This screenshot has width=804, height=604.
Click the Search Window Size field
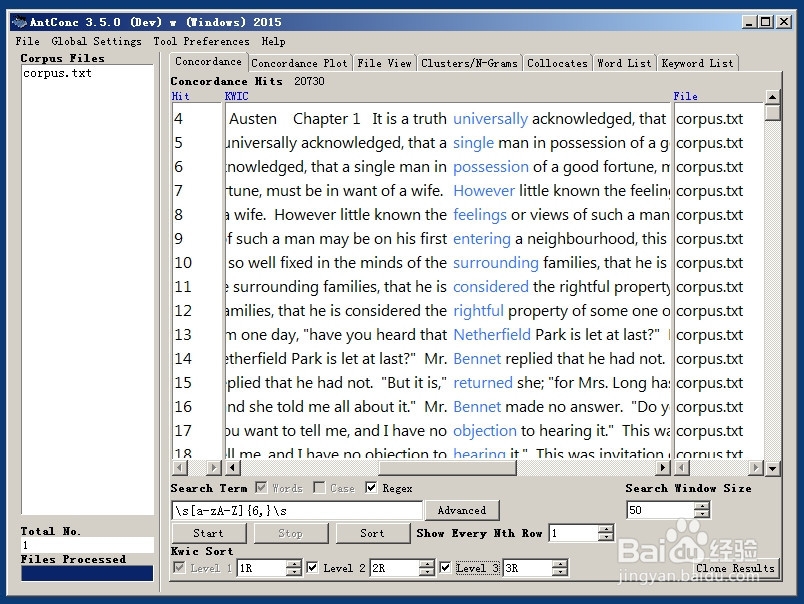(x=660, y=510)
